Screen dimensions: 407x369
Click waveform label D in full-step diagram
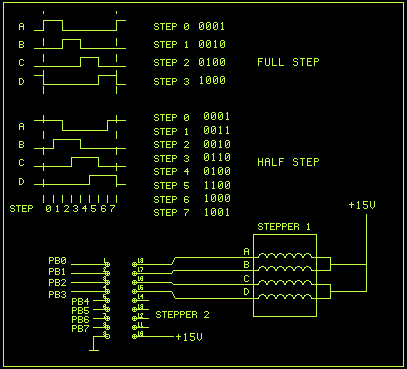point(21,81)
